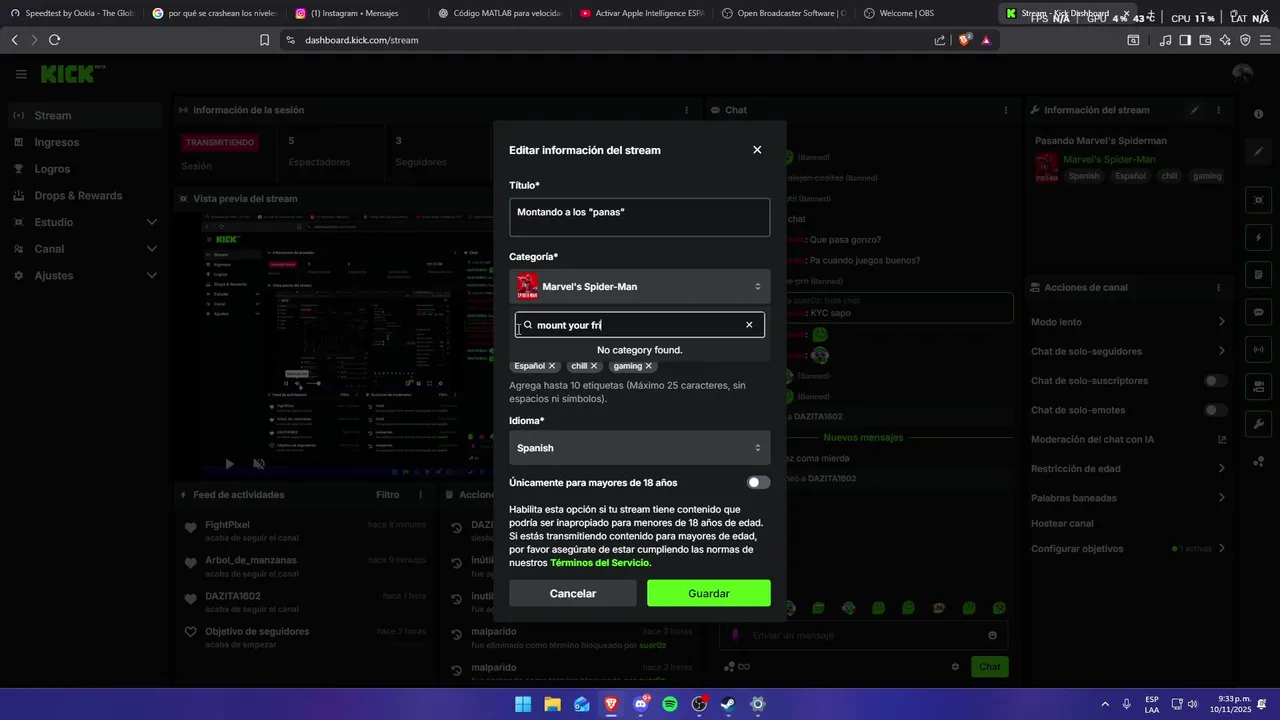1280x720 pixels.
Task: Open the Categoría dropdown showing Marvel's Spider-Man
Action: 640,287
